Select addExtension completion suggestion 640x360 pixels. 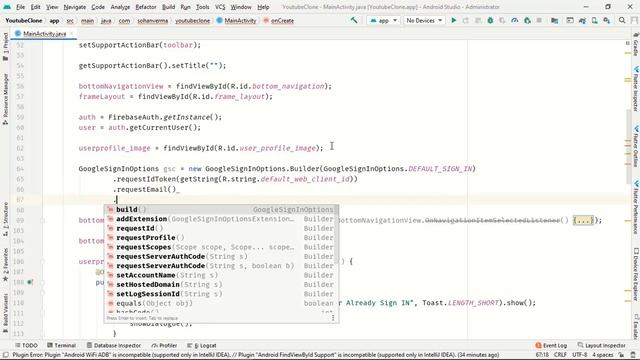pos(221,219)
